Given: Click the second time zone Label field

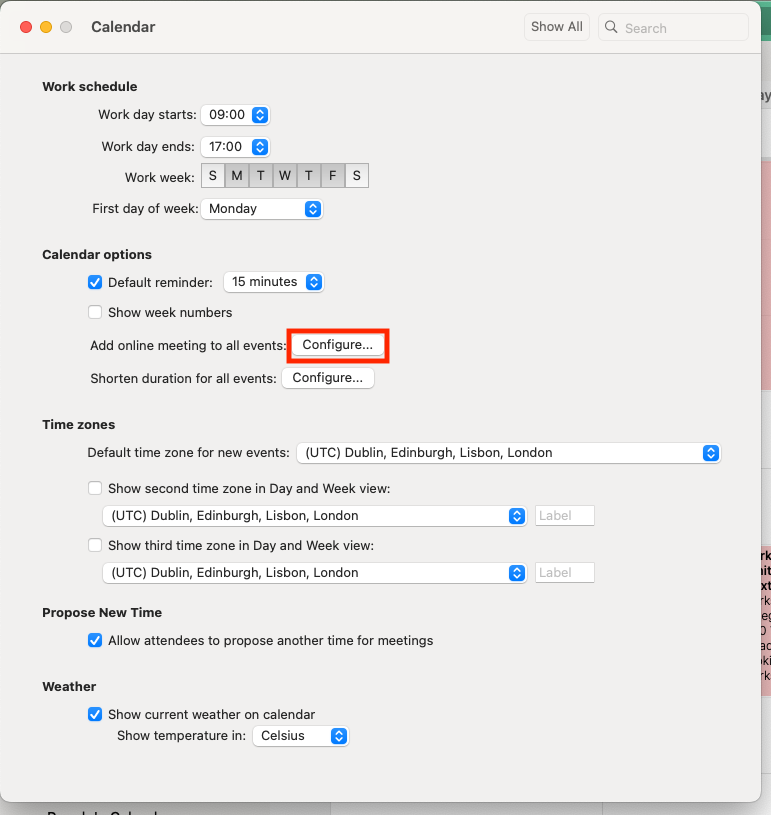Looking at the screenshot, I should [x=565, y=516].
